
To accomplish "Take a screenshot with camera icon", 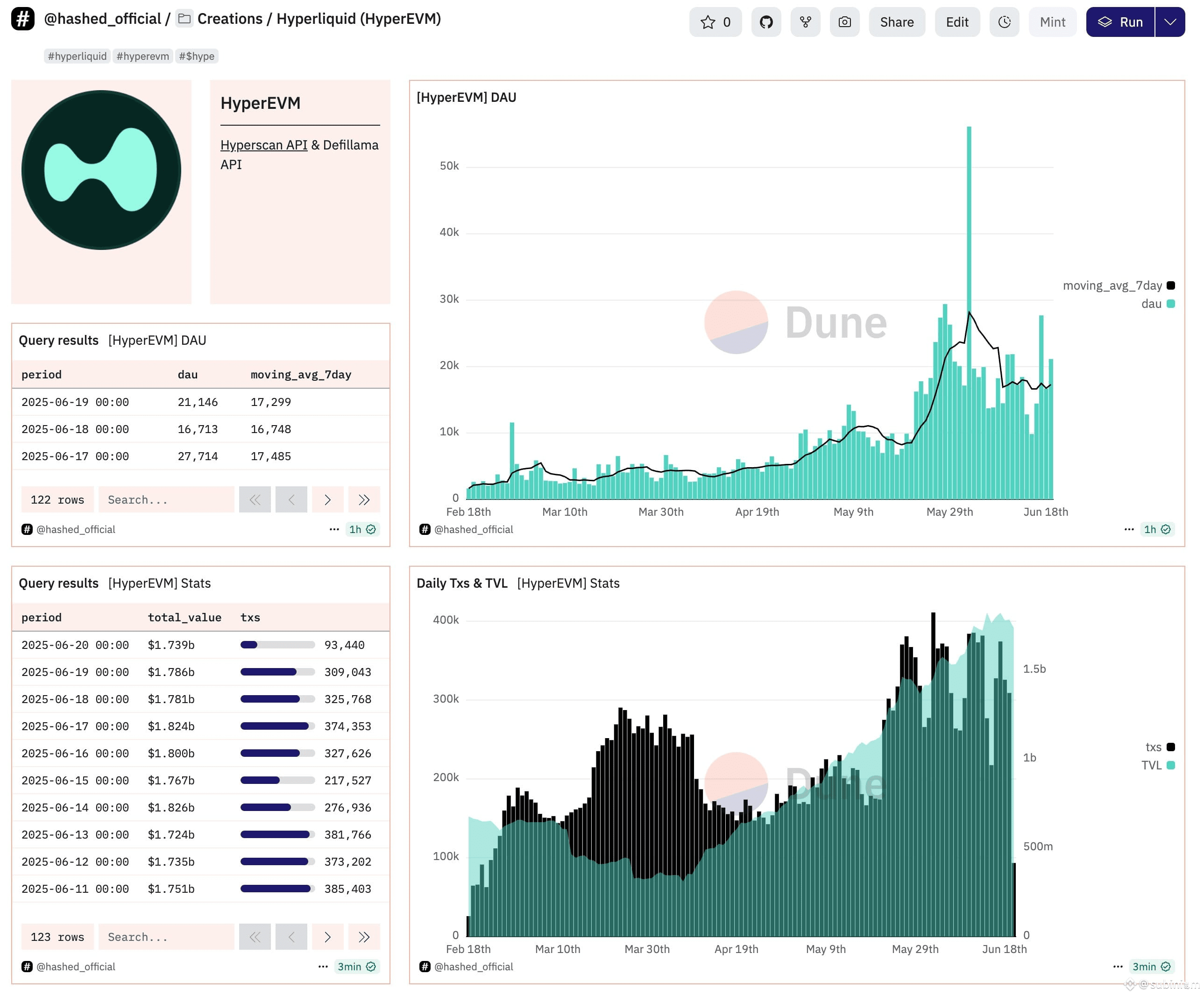I will (844, 22).
